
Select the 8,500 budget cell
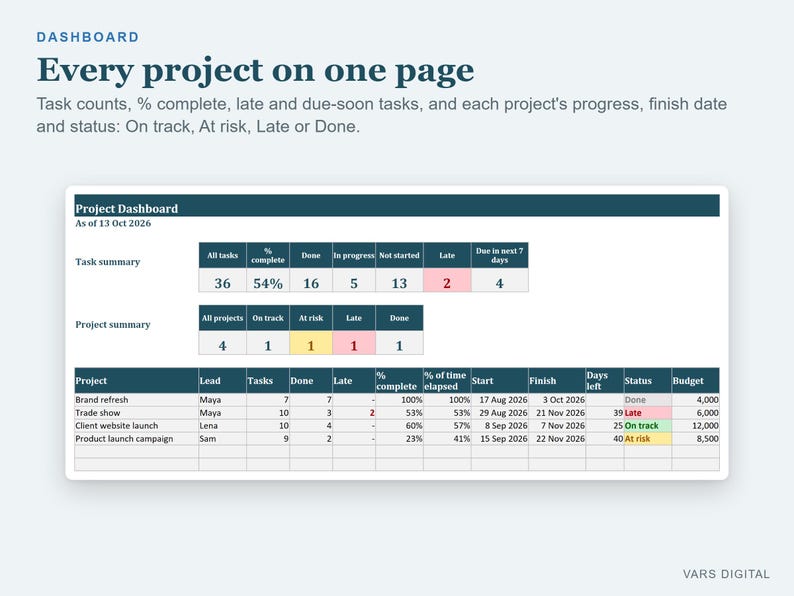(x=695, y=439)
